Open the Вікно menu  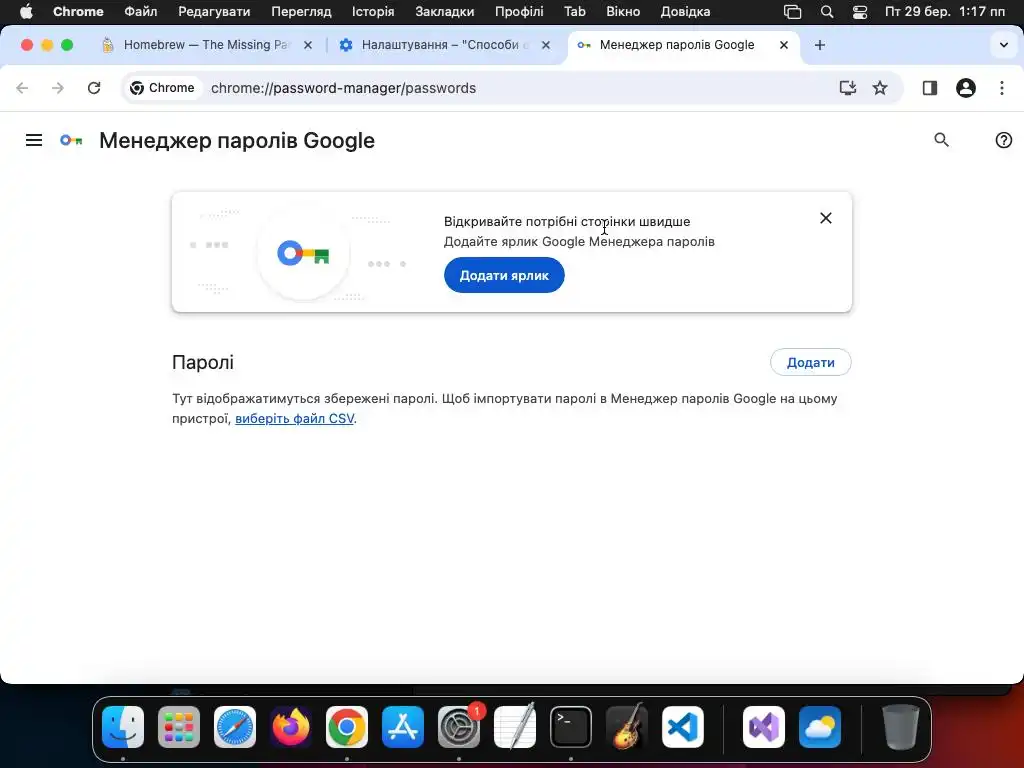(x=623, y=12)
